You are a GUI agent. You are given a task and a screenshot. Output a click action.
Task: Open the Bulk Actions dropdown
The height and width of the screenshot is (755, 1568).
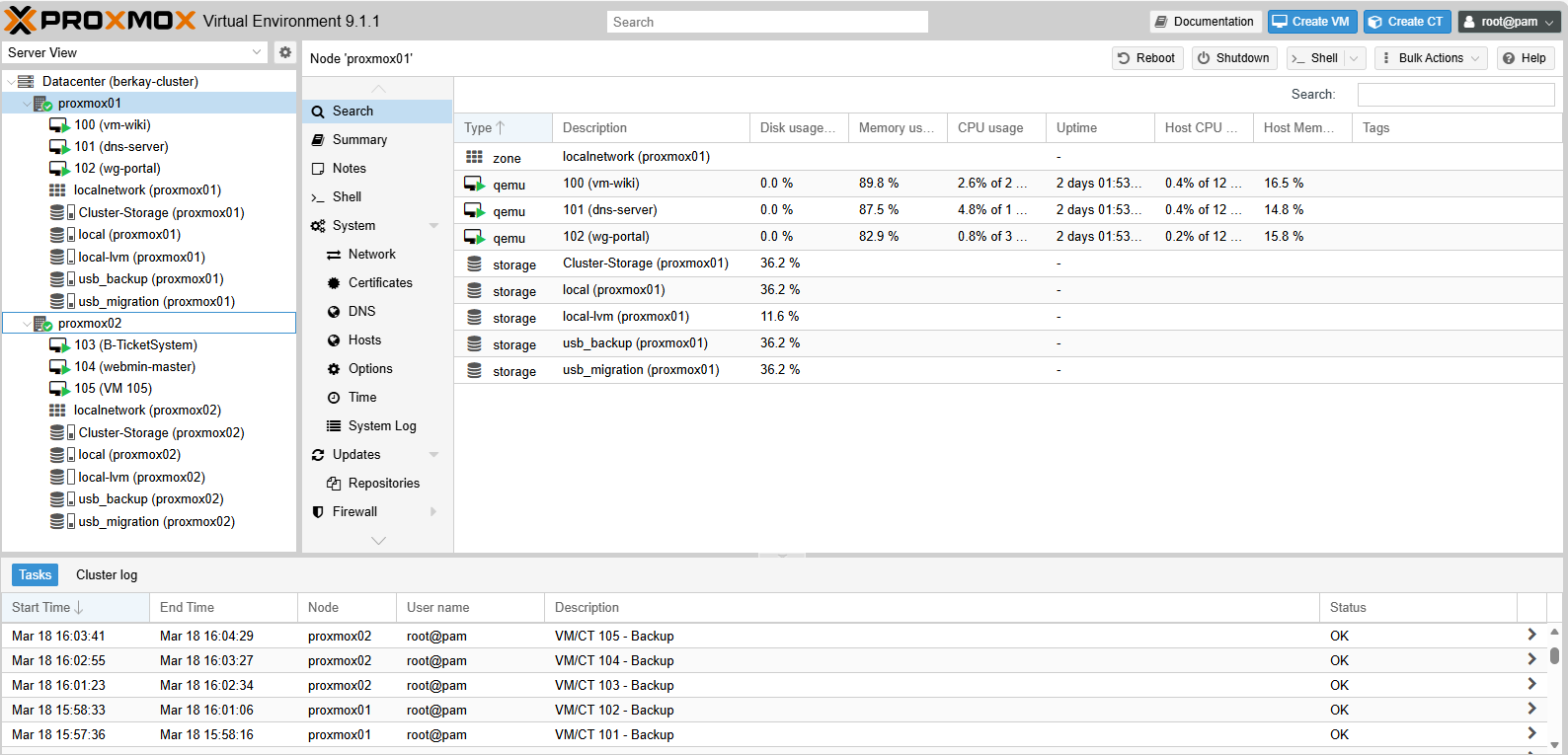[1431, 58]
